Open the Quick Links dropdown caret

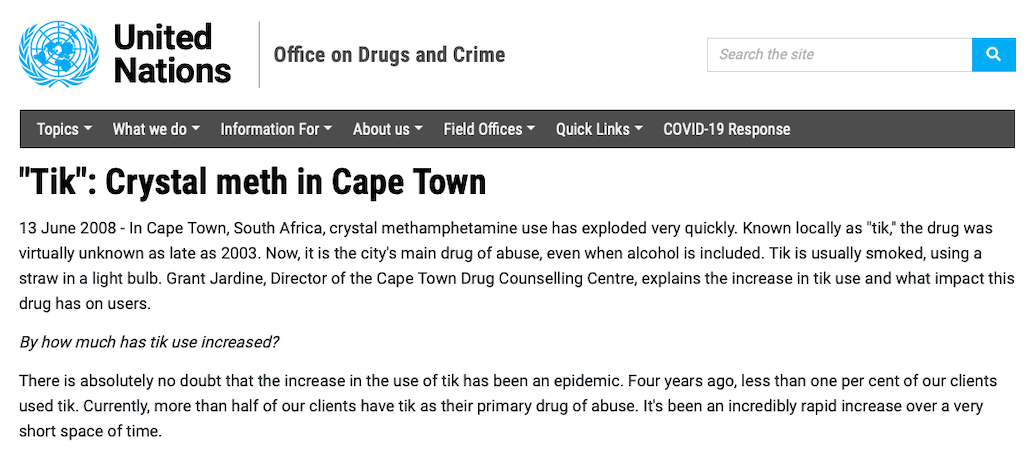[639, 129]
